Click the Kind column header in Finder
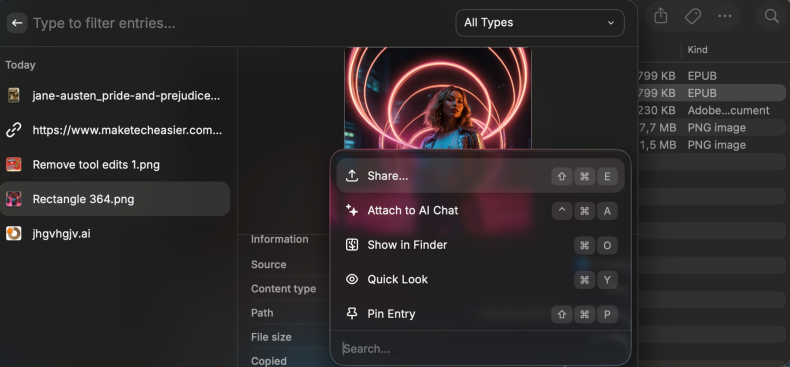Viewport: 790px width, 367px height. [697, 49]
